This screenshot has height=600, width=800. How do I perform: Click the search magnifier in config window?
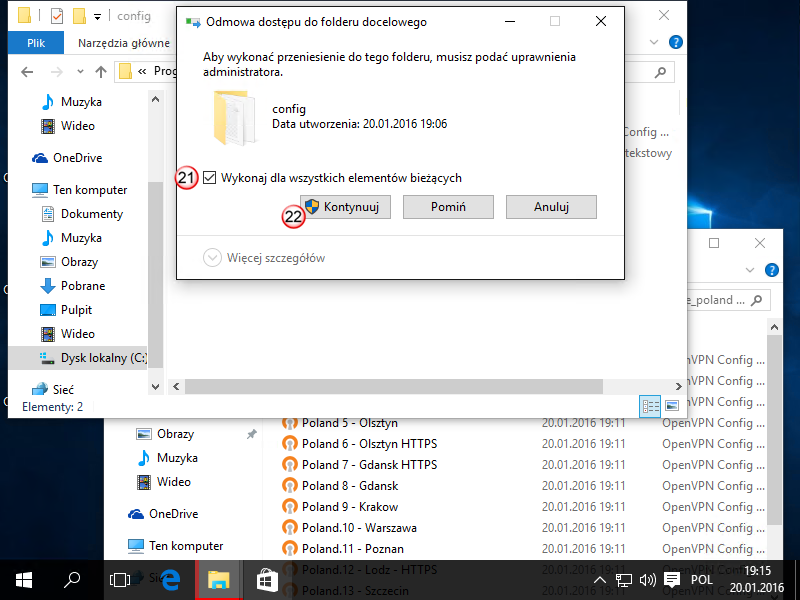(x=660, y=72)
